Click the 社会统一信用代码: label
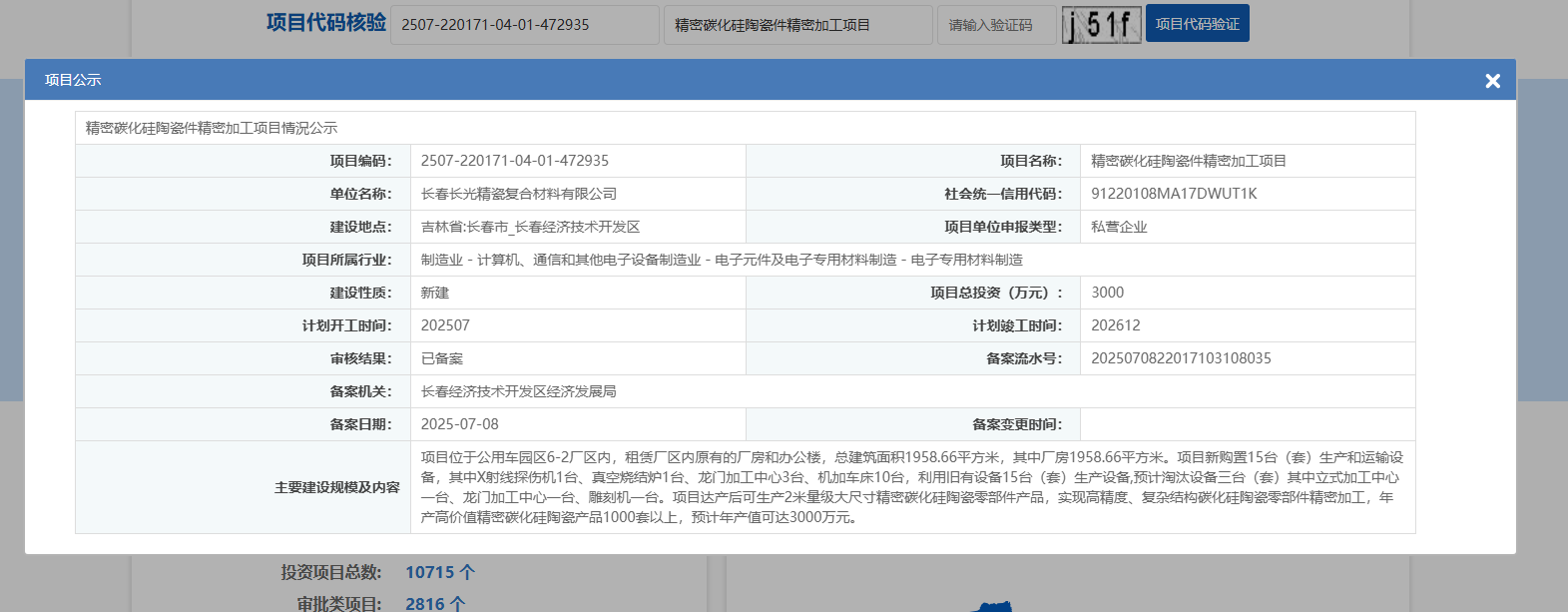The height and width of the screenshot is (612, 1568). point(1003,194)
